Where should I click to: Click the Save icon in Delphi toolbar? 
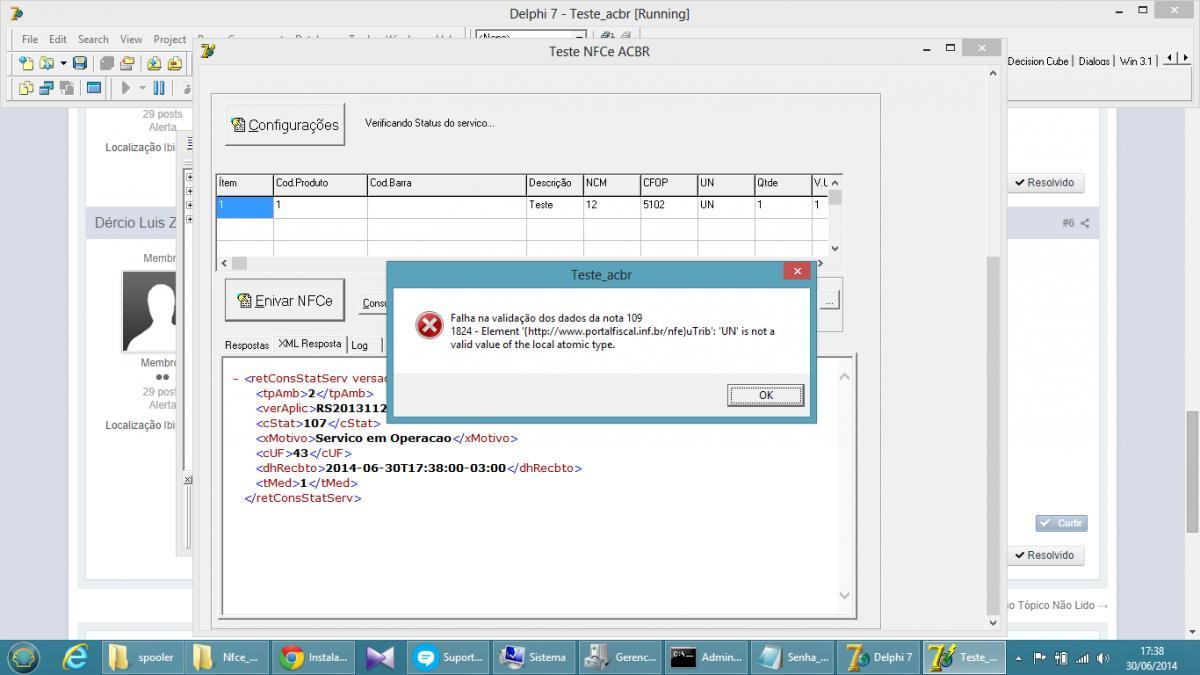point(80,63)
